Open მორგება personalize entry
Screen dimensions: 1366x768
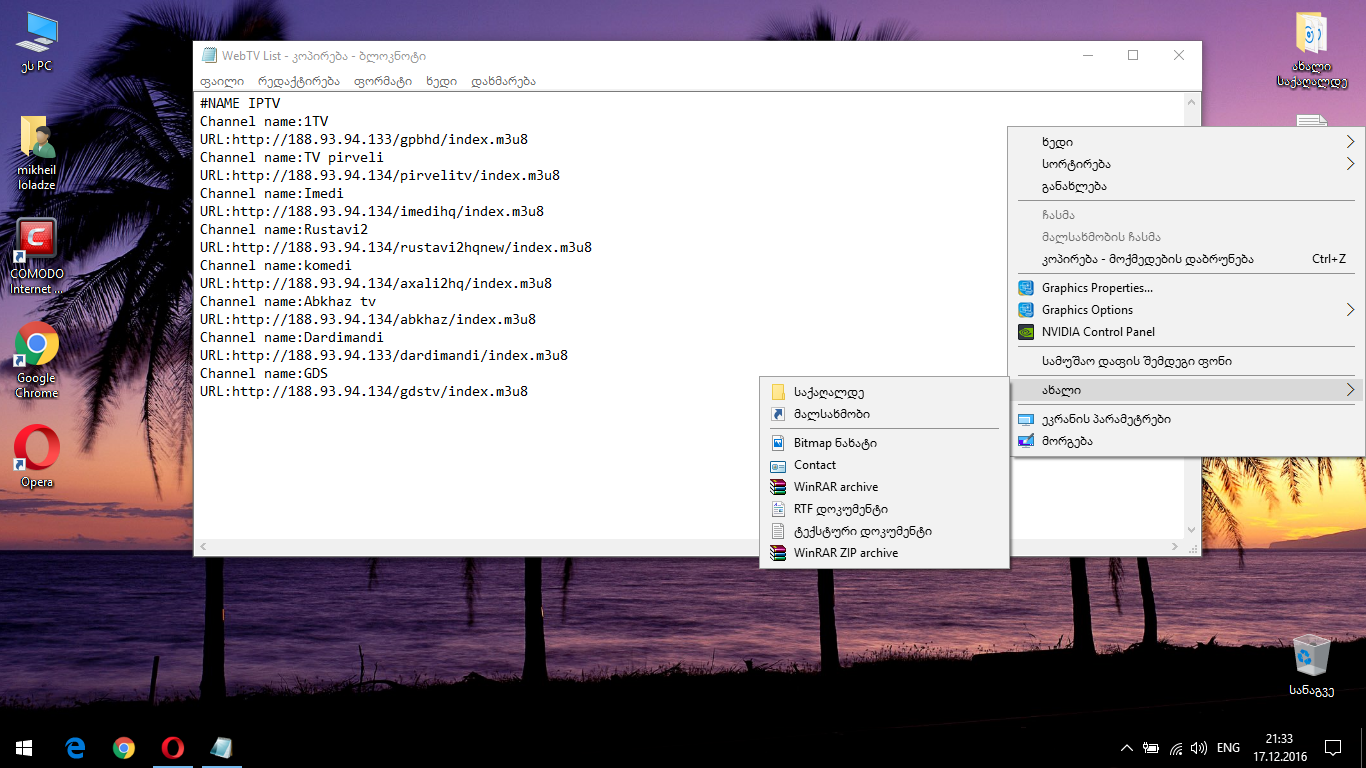pos(1186,441)
